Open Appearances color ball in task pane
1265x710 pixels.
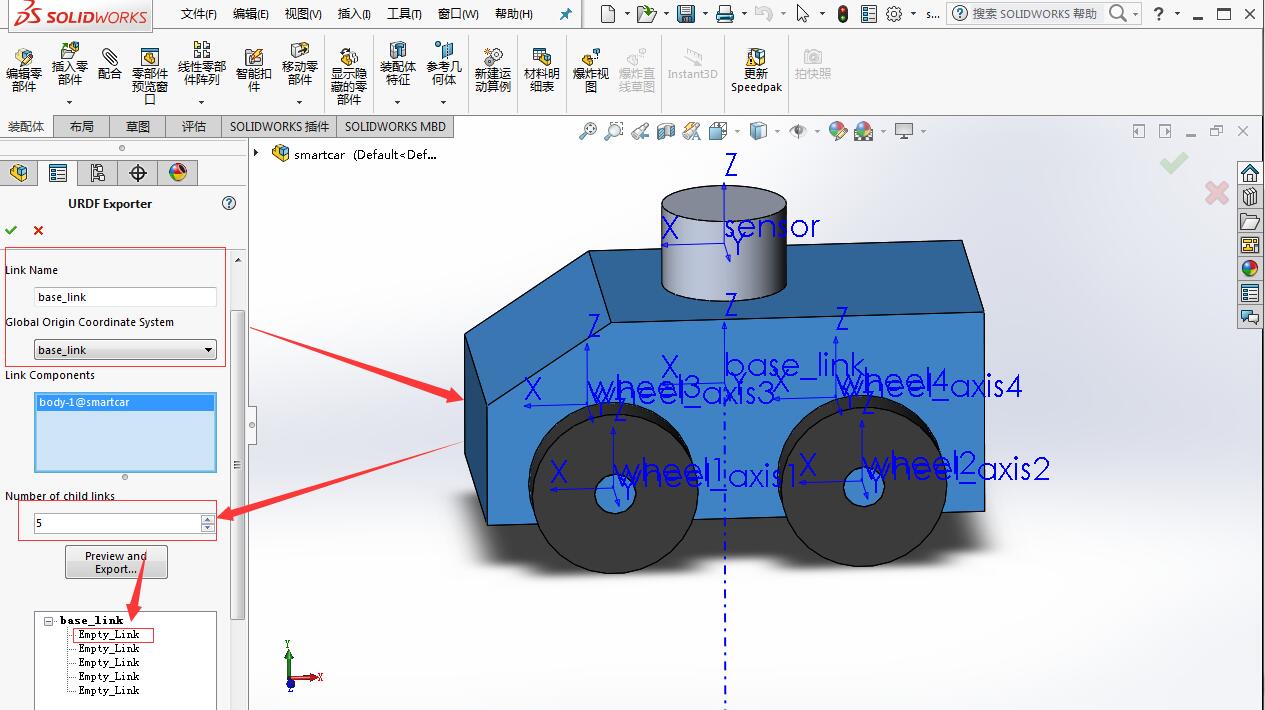1250,268
